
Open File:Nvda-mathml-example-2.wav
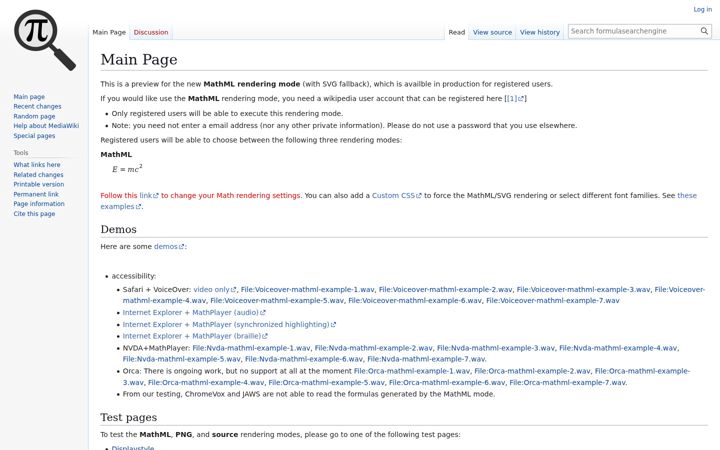pos(373,348)
